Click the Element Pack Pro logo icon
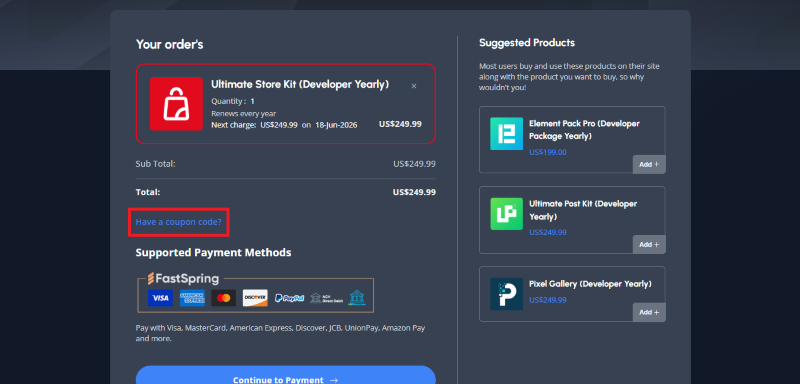Image resolution: width=800 pixels, height=384 pixels. pos(507,134)
